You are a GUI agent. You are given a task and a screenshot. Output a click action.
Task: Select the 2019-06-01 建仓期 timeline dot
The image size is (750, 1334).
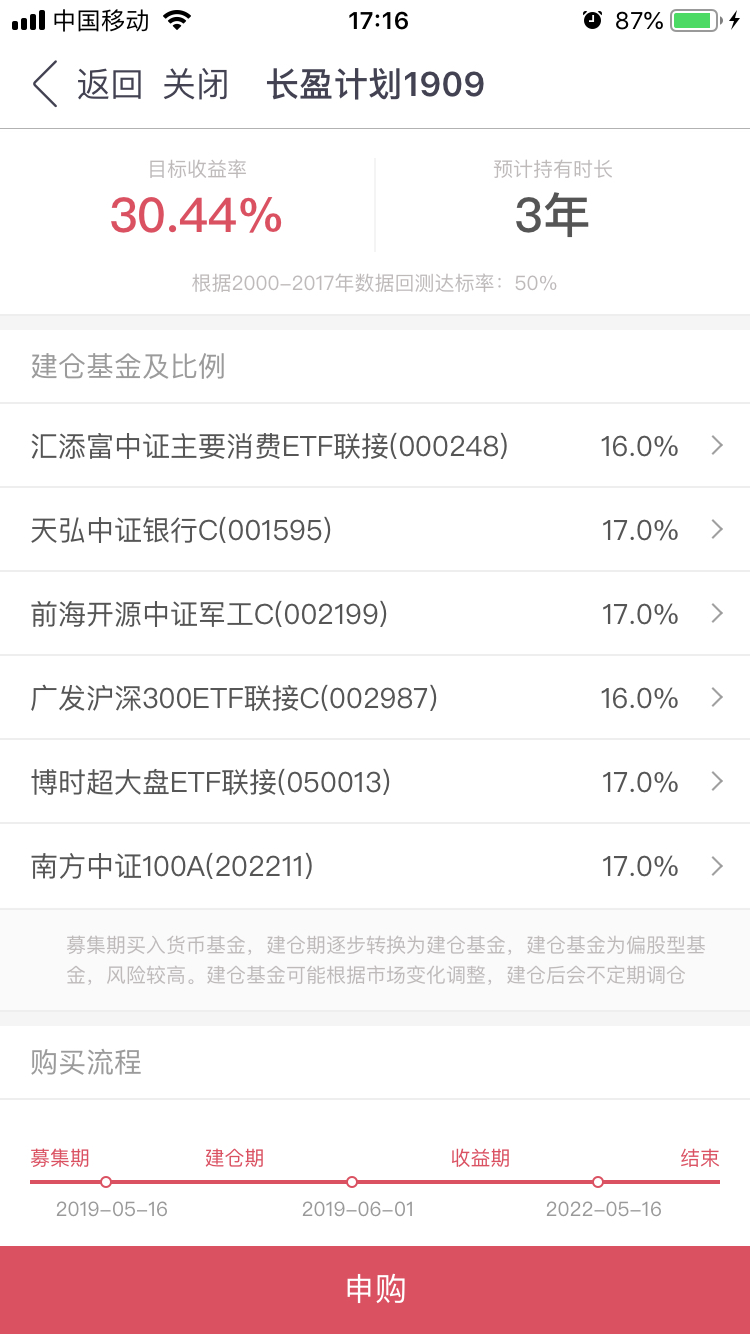point(352,1182)
